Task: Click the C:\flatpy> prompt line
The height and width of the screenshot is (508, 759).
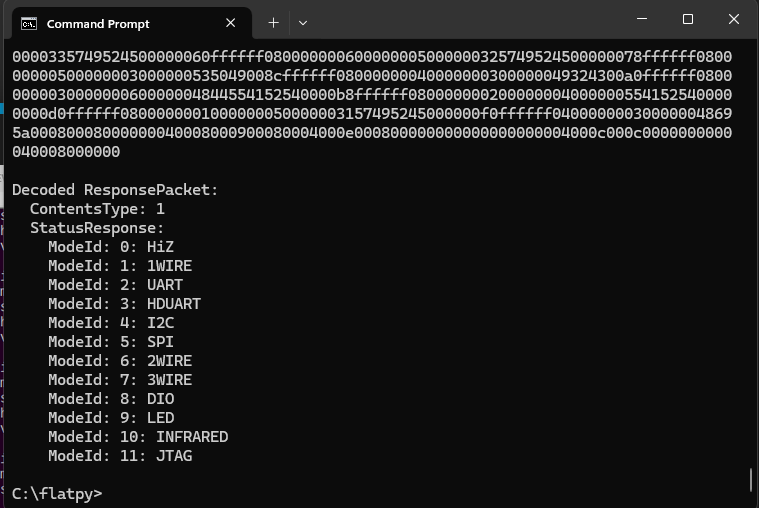Action: coord(57,493)
